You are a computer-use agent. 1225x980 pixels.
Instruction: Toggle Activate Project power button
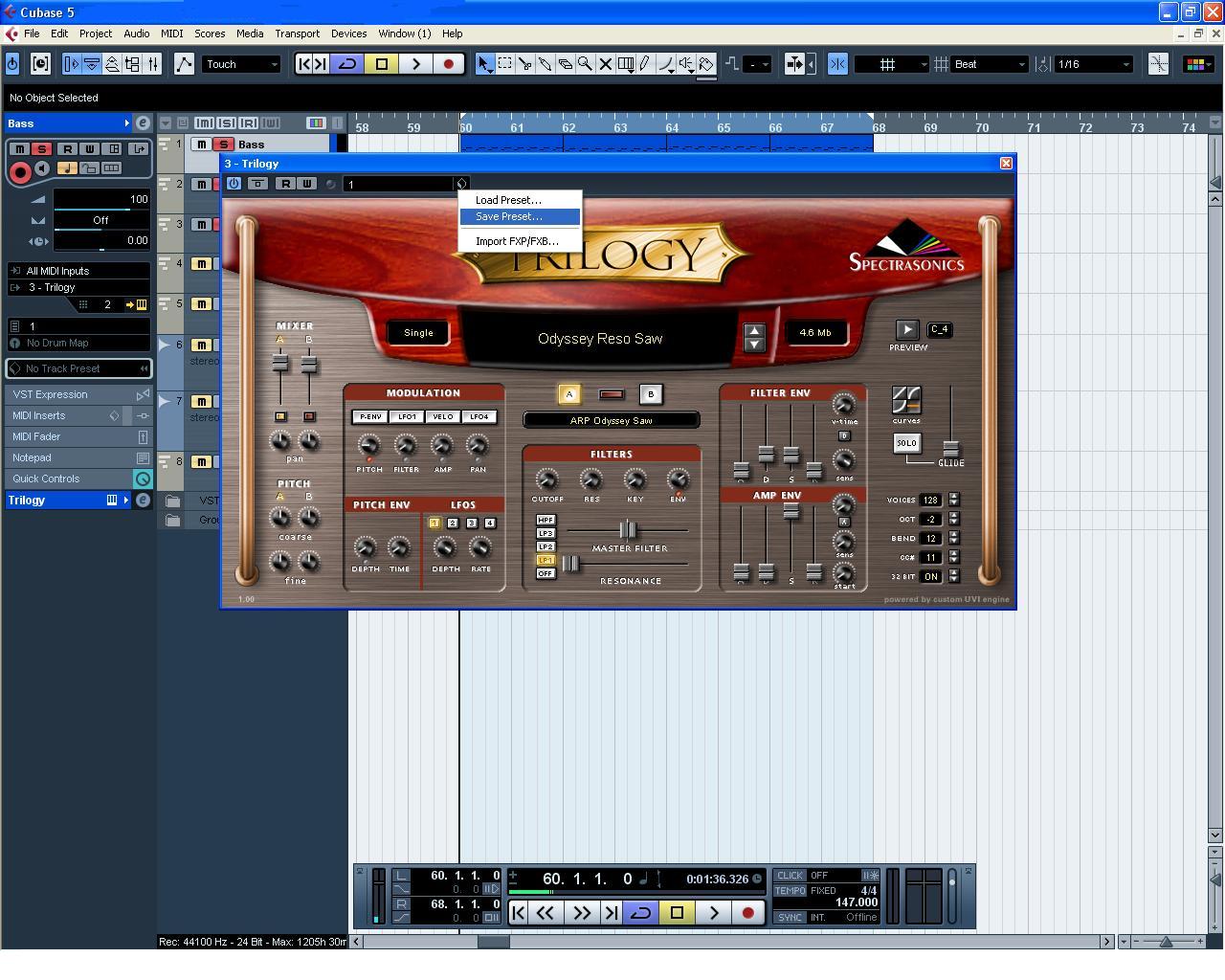tap(12, 64)
